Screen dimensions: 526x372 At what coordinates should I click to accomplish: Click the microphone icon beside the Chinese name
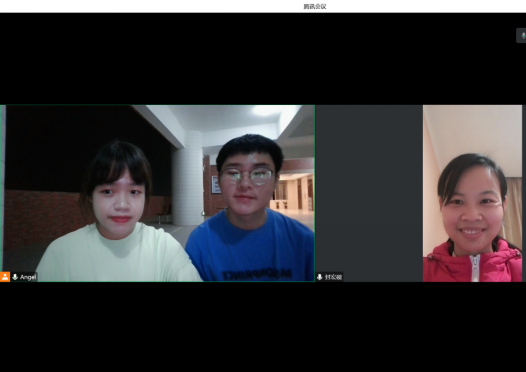click(x=320, y=277)
